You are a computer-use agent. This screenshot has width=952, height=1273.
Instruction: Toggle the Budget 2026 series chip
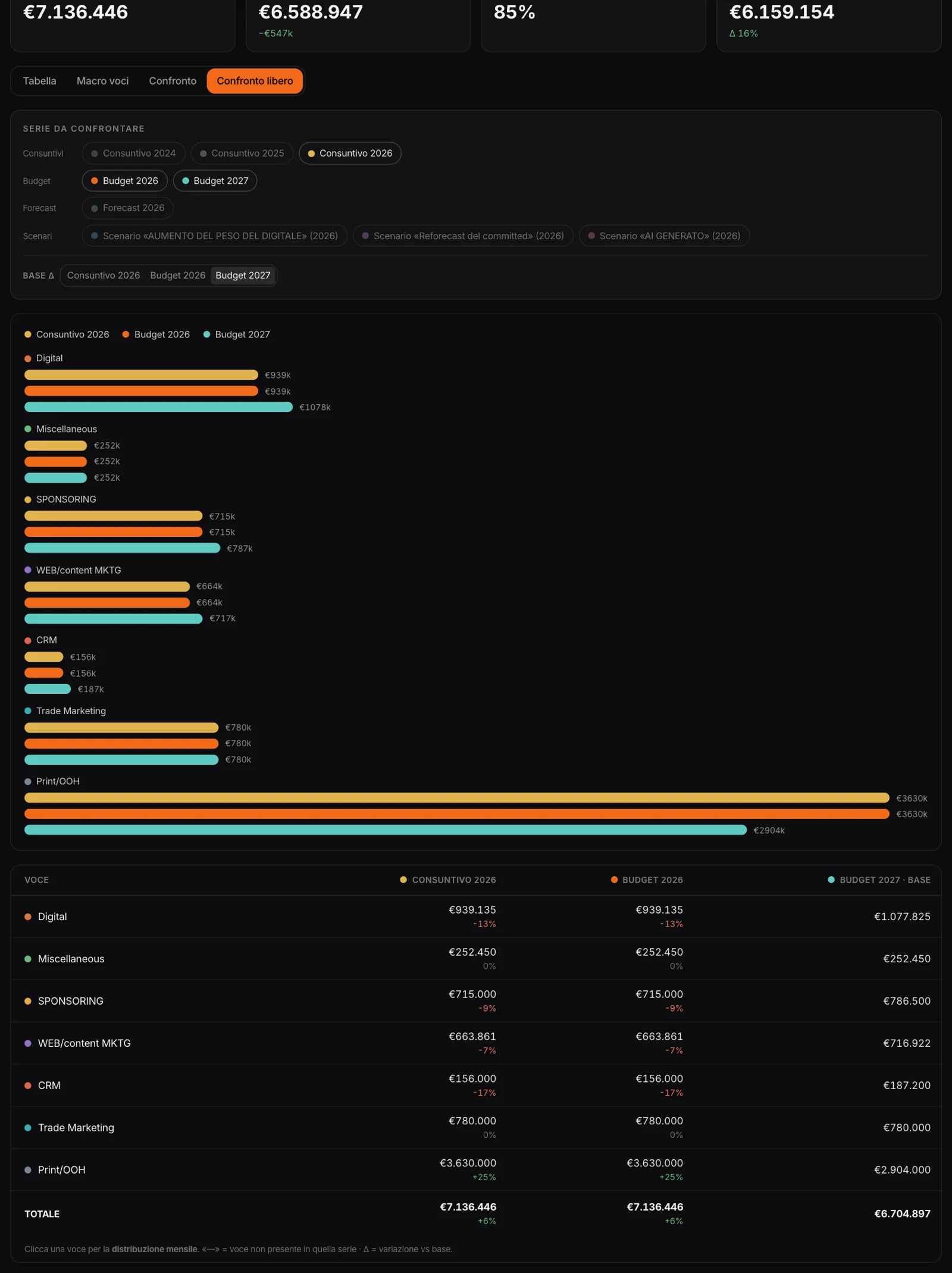125,180
